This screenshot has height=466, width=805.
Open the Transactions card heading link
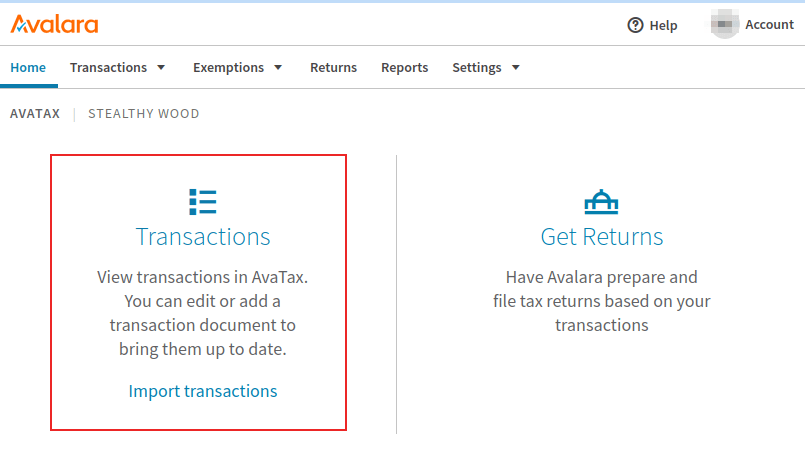coord(203,237)
